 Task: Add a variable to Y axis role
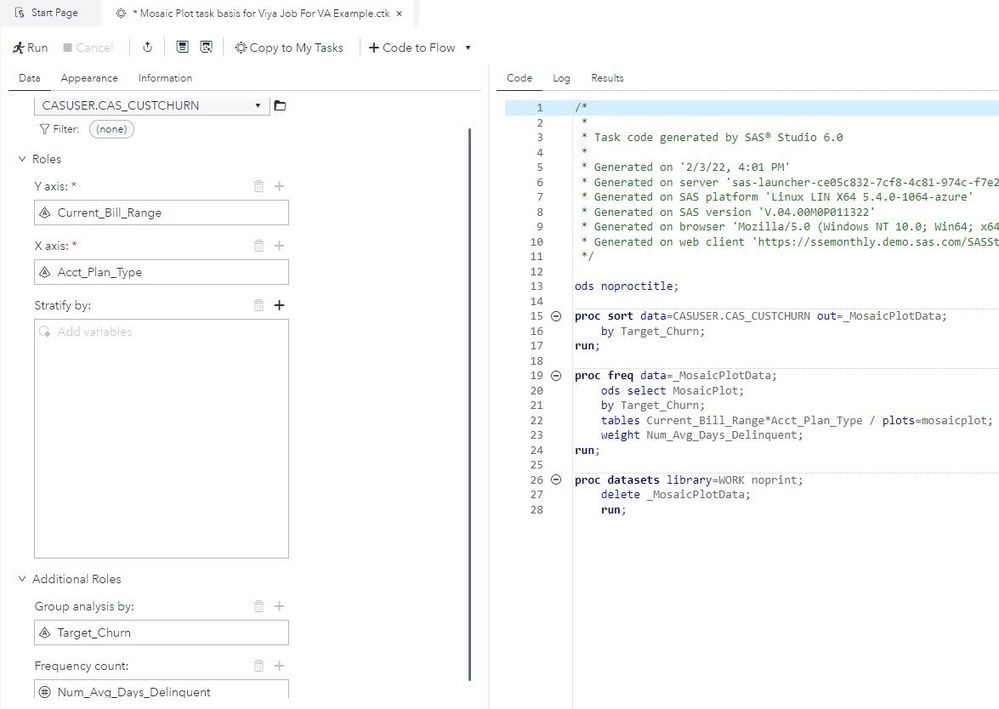pos(279,186)
